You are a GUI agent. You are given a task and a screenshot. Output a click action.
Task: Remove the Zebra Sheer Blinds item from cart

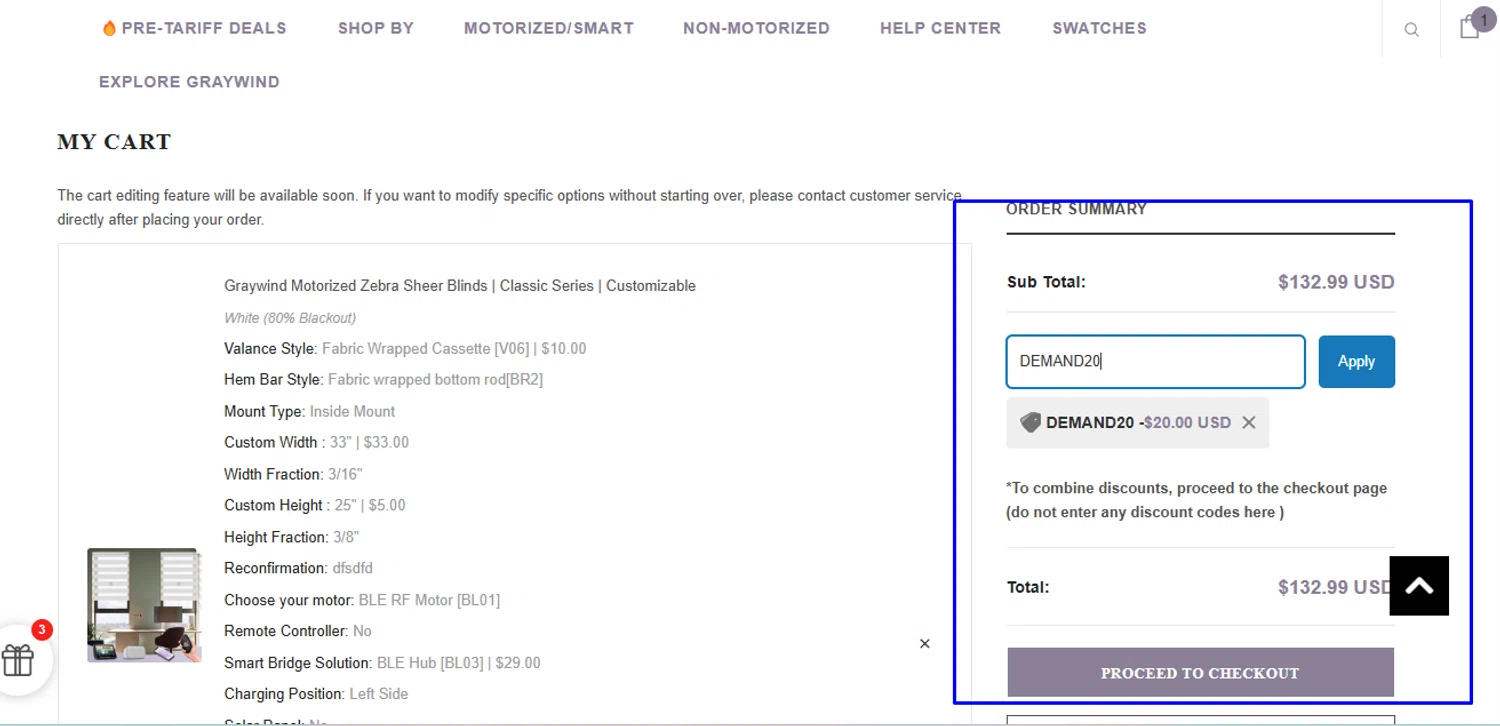[x=925, y=644]
